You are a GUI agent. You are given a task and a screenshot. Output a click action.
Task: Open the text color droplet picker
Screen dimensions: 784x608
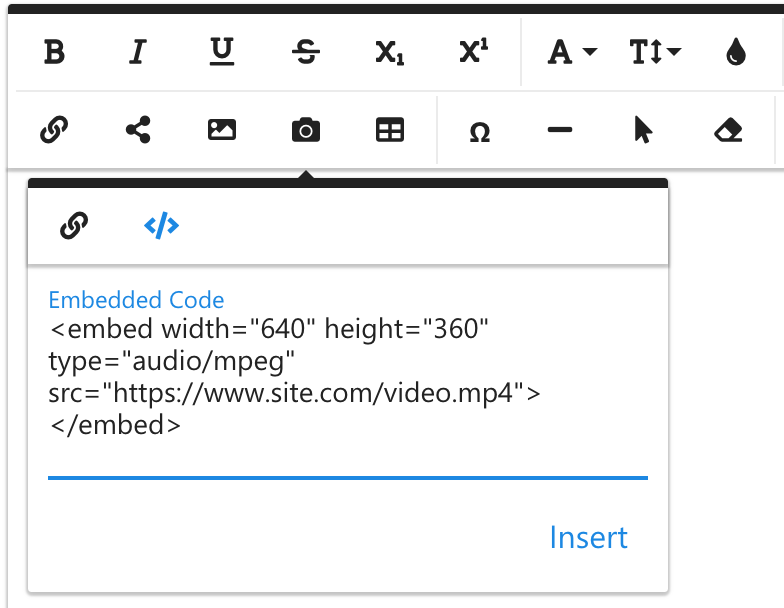point(736,52)
